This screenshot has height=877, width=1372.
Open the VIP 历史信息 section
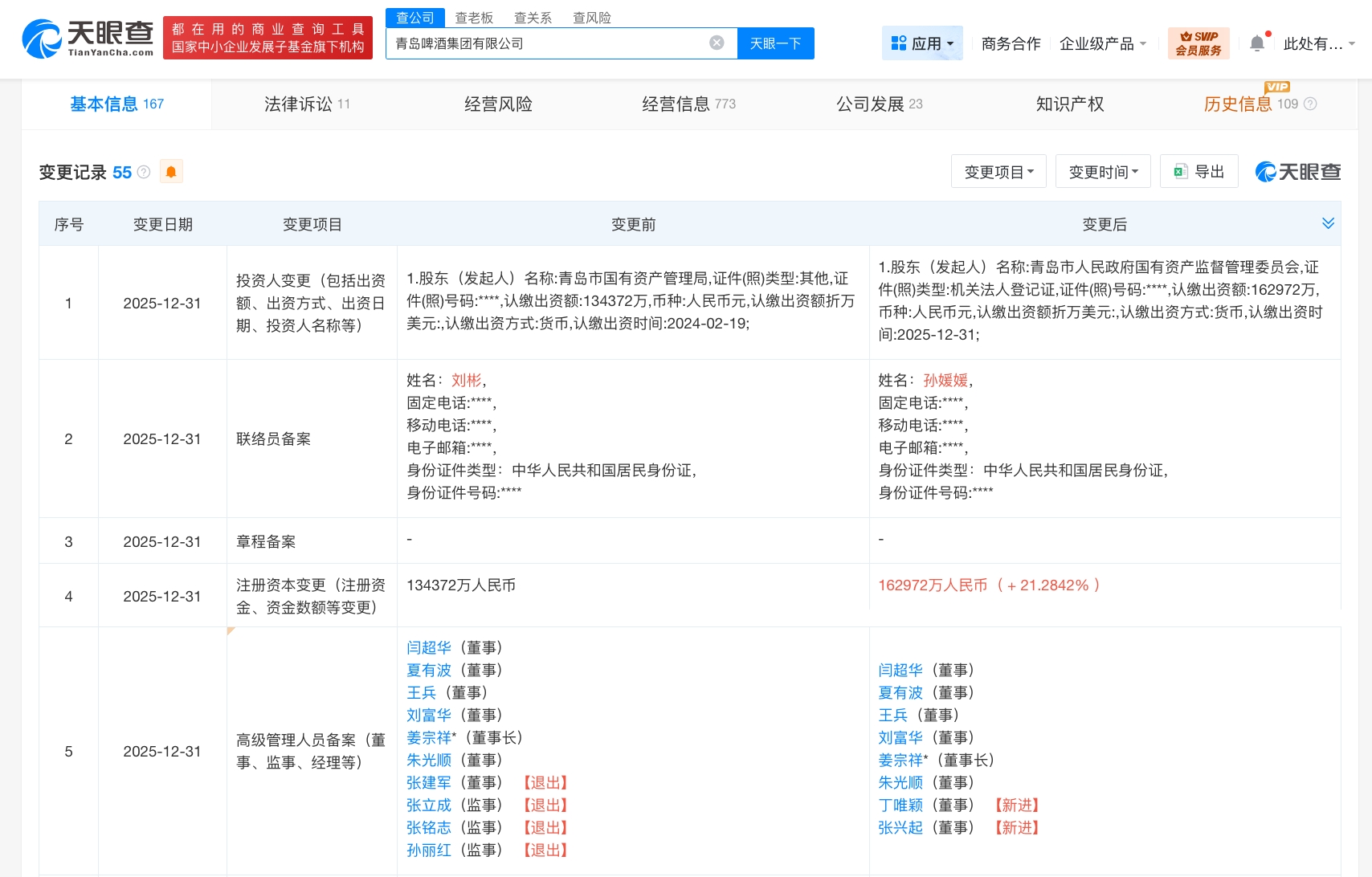coord(1237,104)
